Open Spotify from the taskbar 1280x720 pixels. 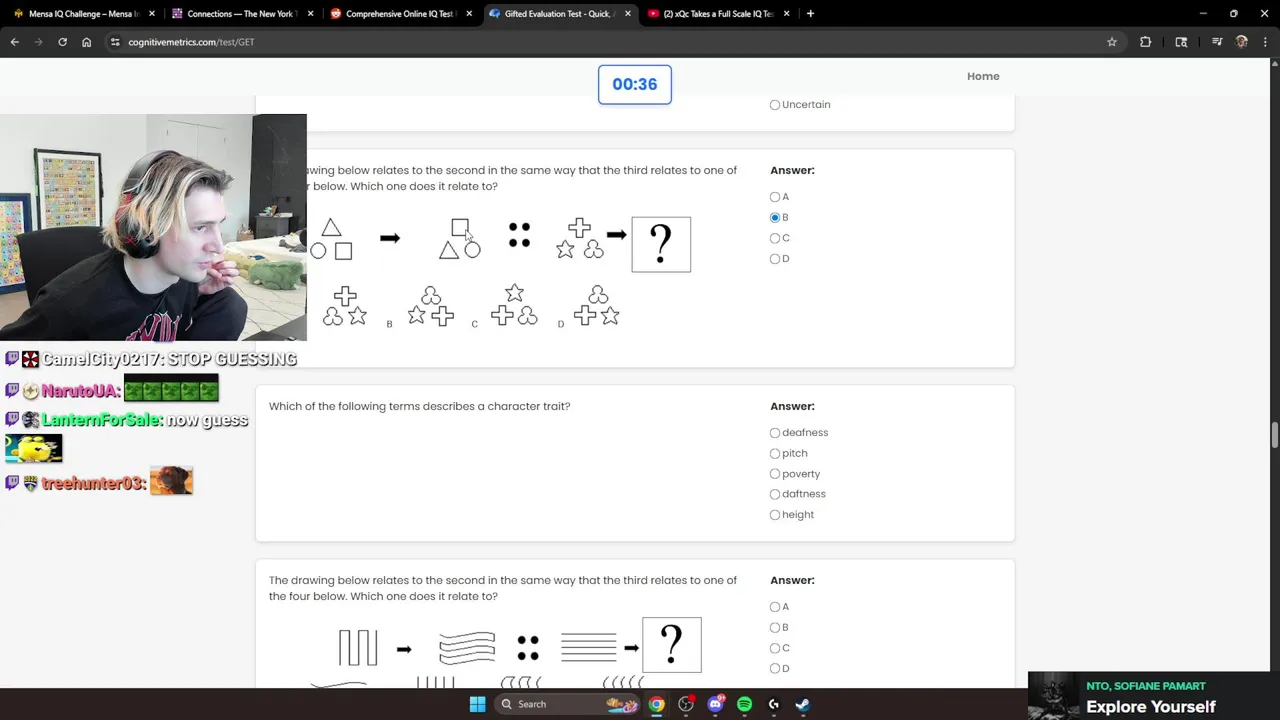(x=744, y=704)
